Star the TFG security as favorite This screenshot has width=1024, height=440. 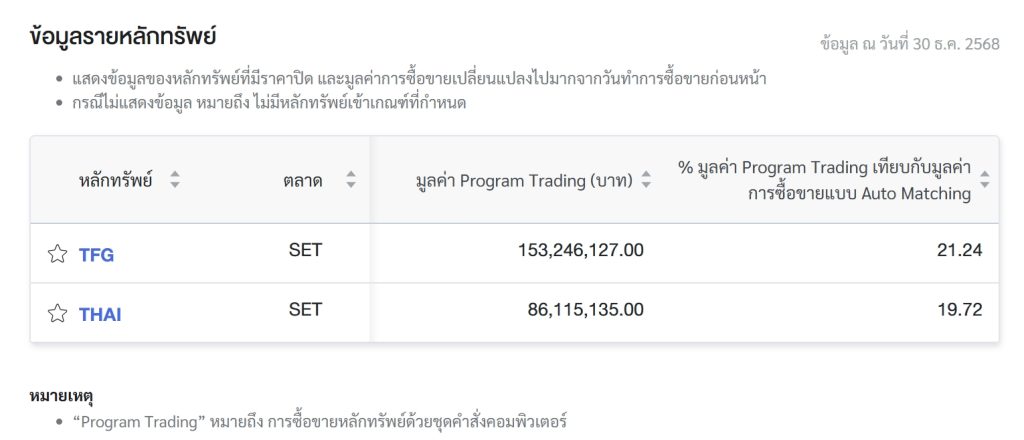[57, 254]
